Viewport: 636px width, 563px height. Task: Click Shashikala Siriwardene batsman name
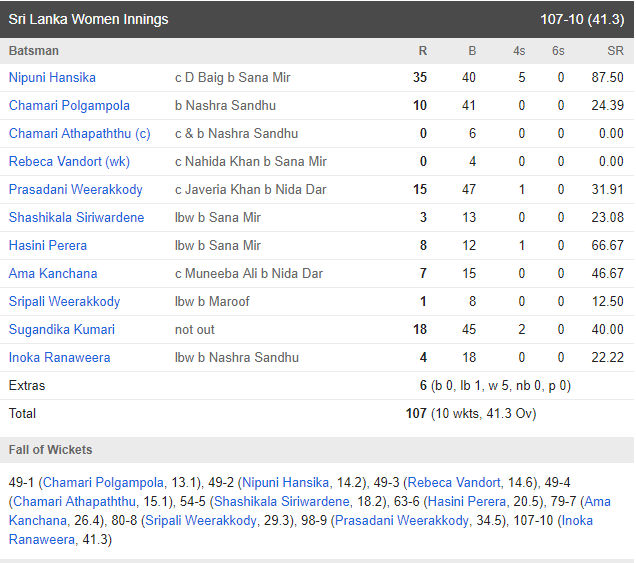coord(76,217)
